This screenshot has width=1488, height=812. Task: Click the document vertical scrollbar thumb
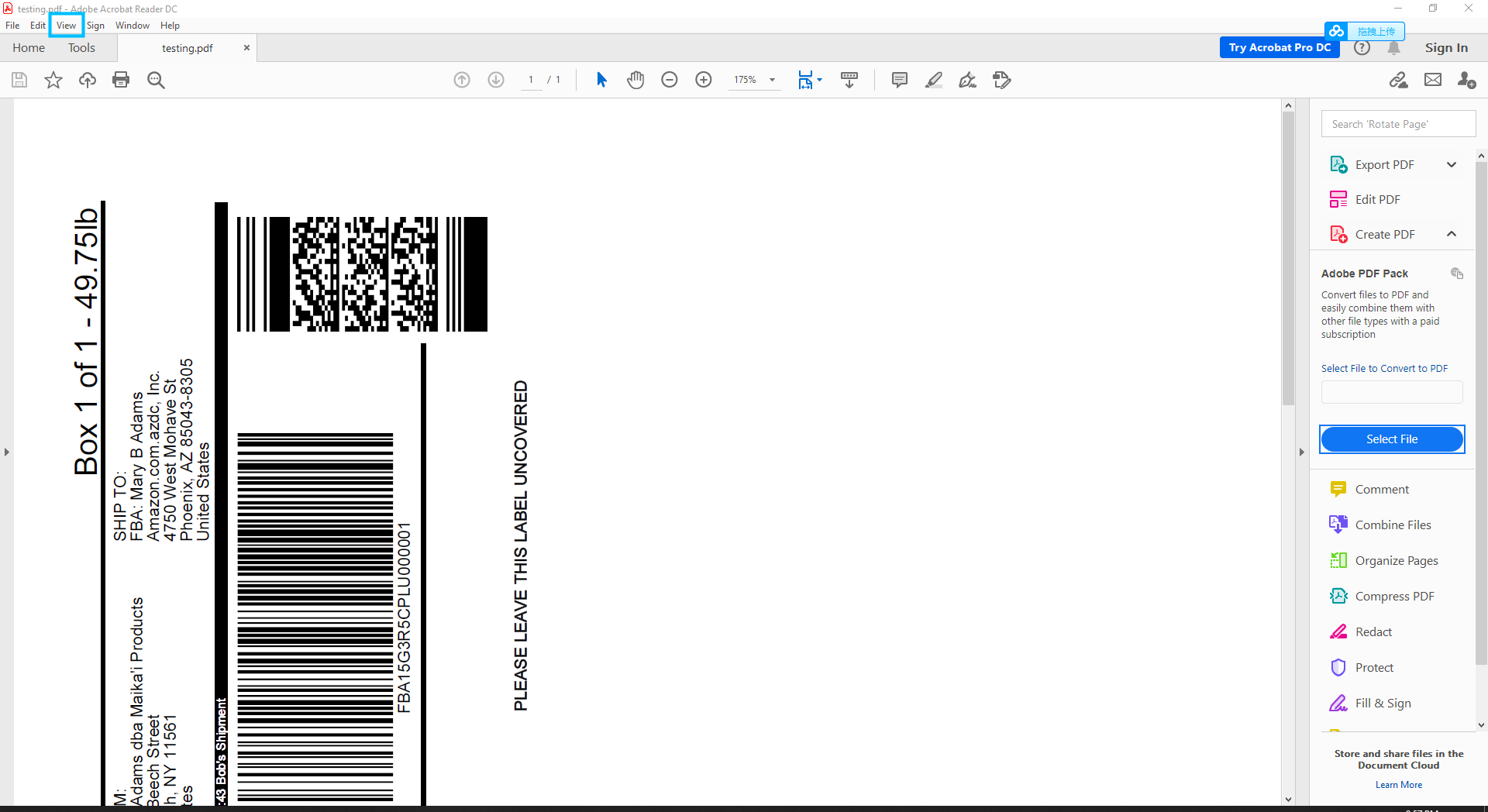coord(1288,258)
